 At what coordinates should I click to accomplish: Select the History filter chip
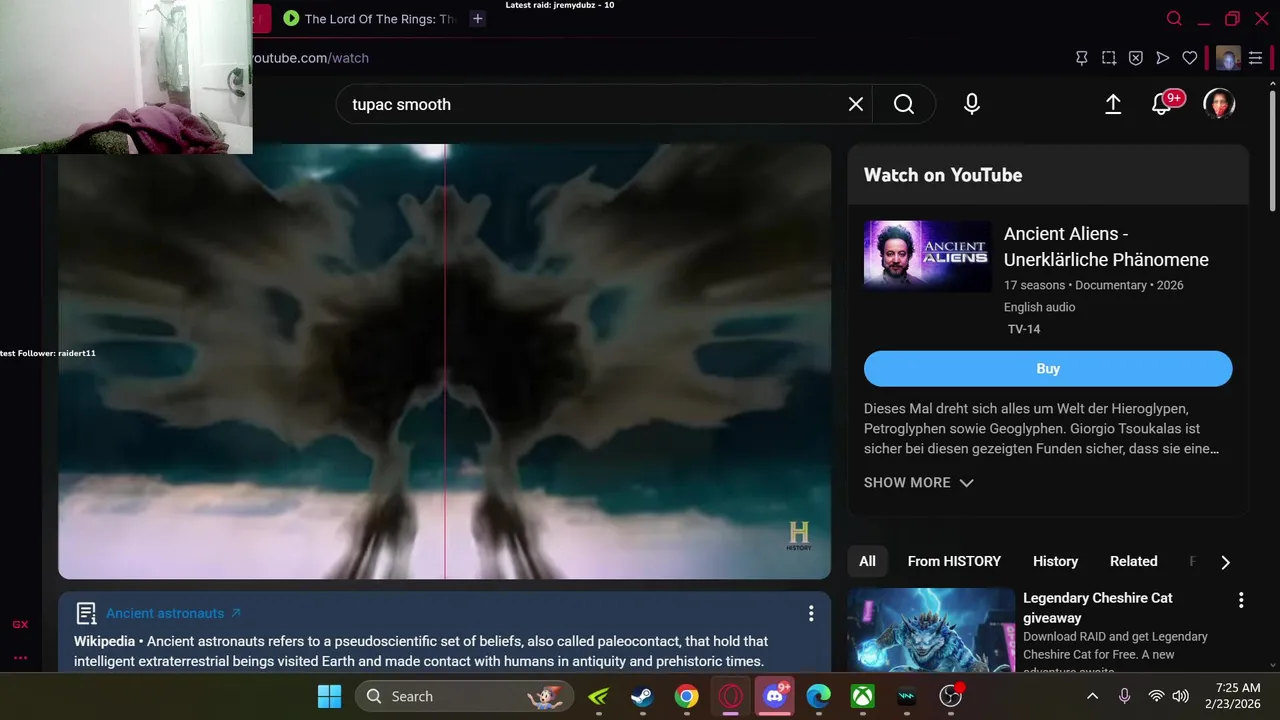coord(1055,561)
